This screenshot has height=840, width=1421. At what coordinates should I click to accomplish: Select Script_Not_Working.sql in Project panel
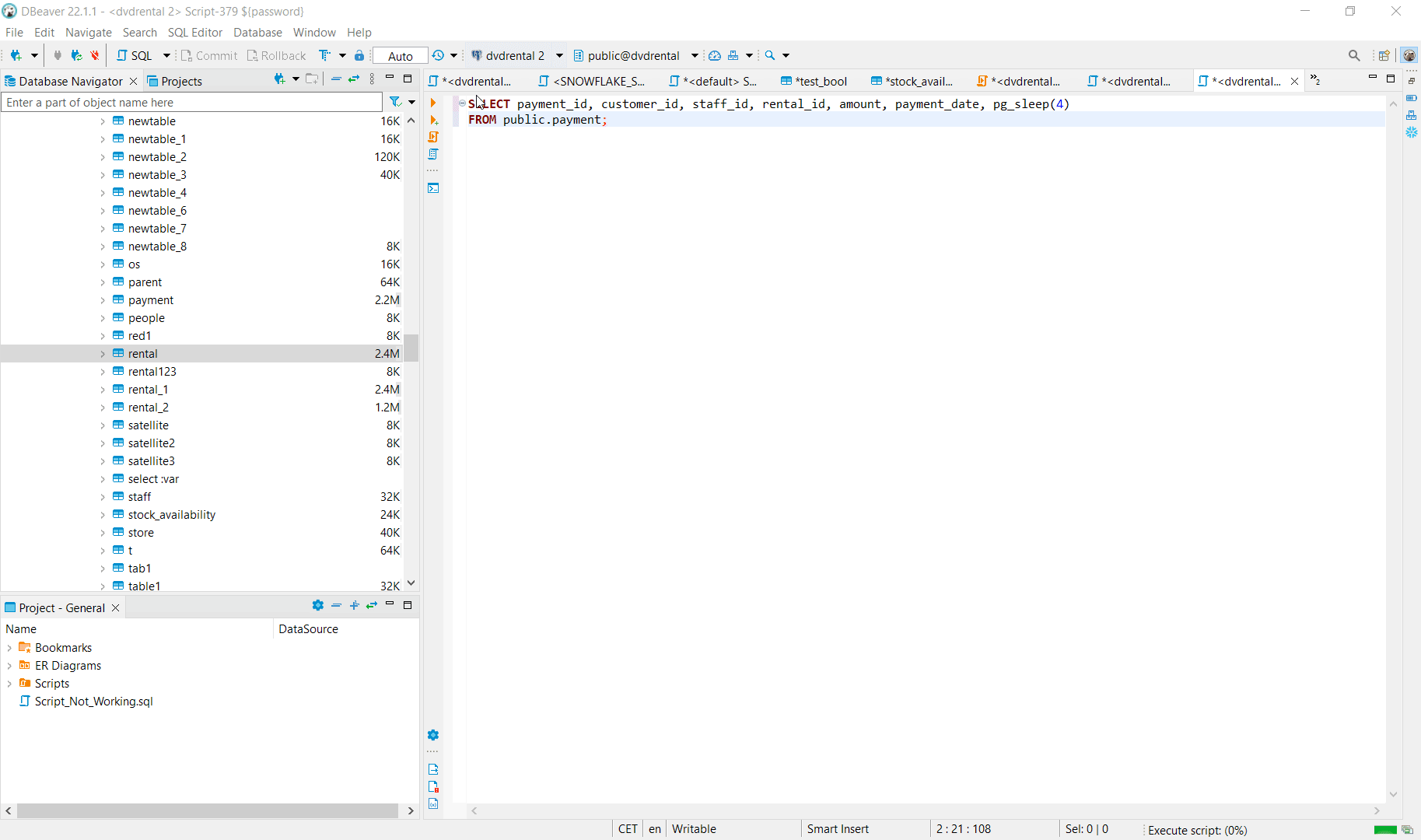[93, 701]
